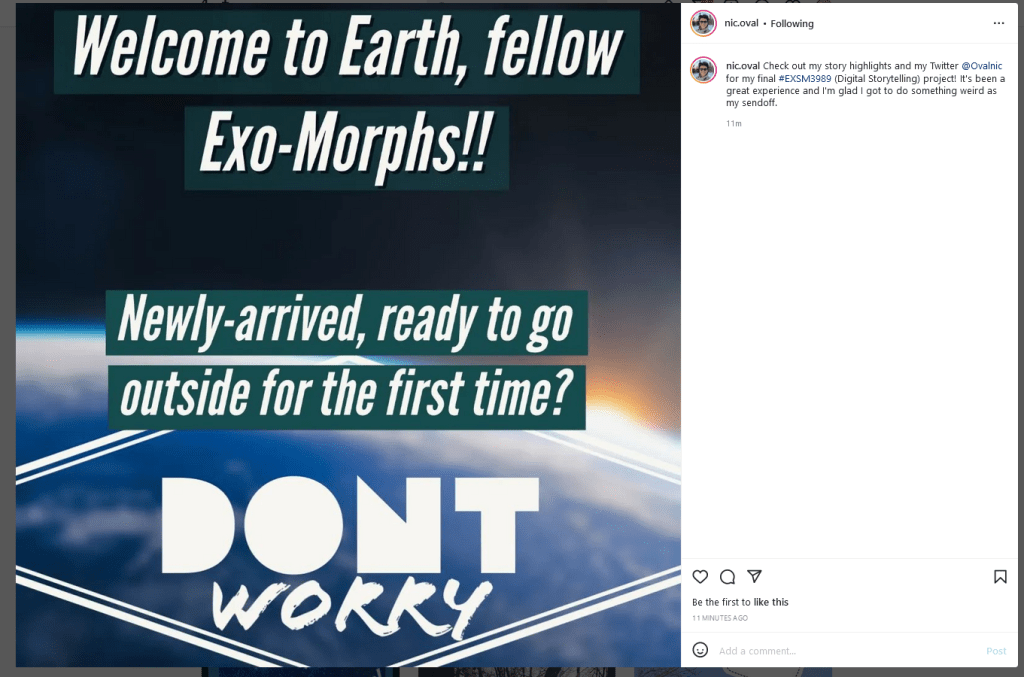The height and width of the screenshot is (677, 1024).
Task: Click the 11m caption timestamp
Action: (733, 123)
